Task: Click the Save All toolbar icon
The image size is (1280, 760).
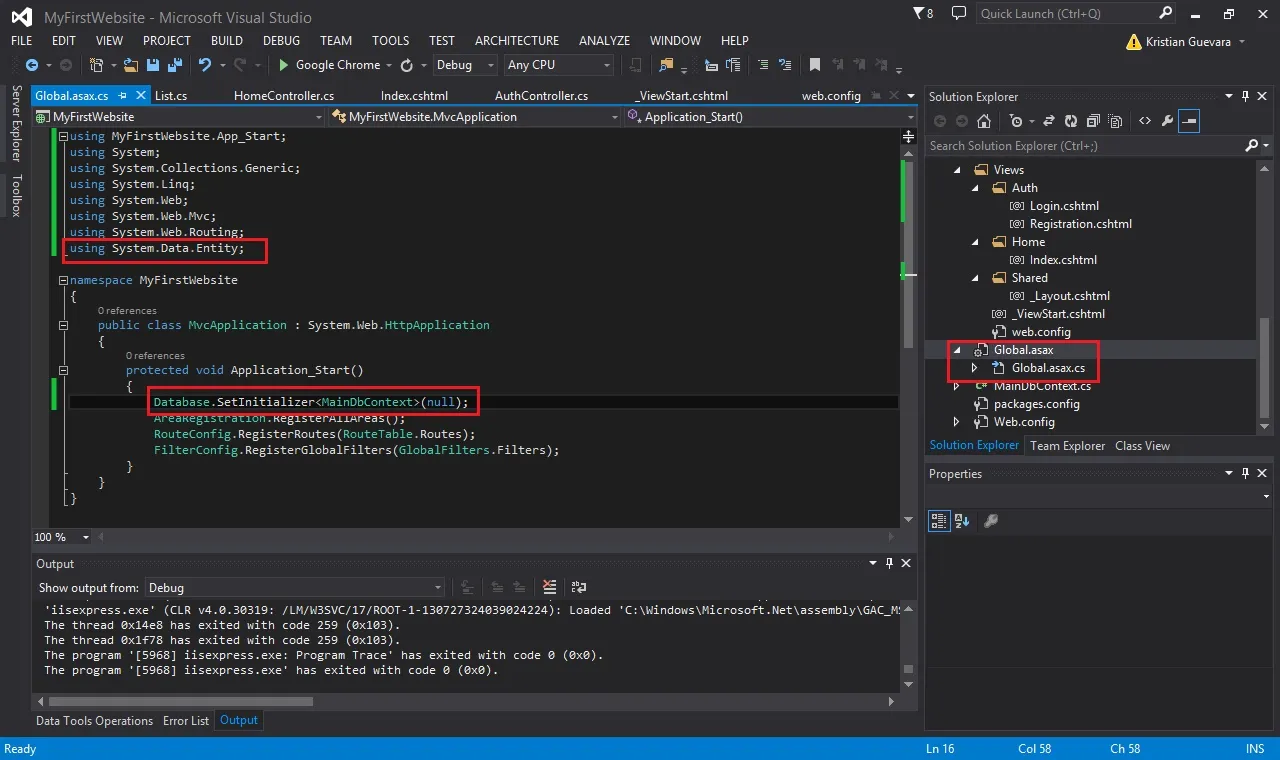Action: point(173,65)
